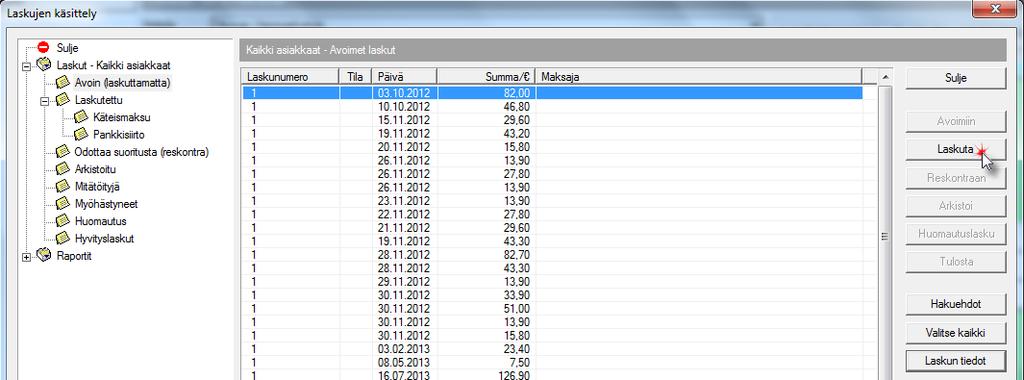
Task: Click the Tulosta button
Action: tap(955, 262)
